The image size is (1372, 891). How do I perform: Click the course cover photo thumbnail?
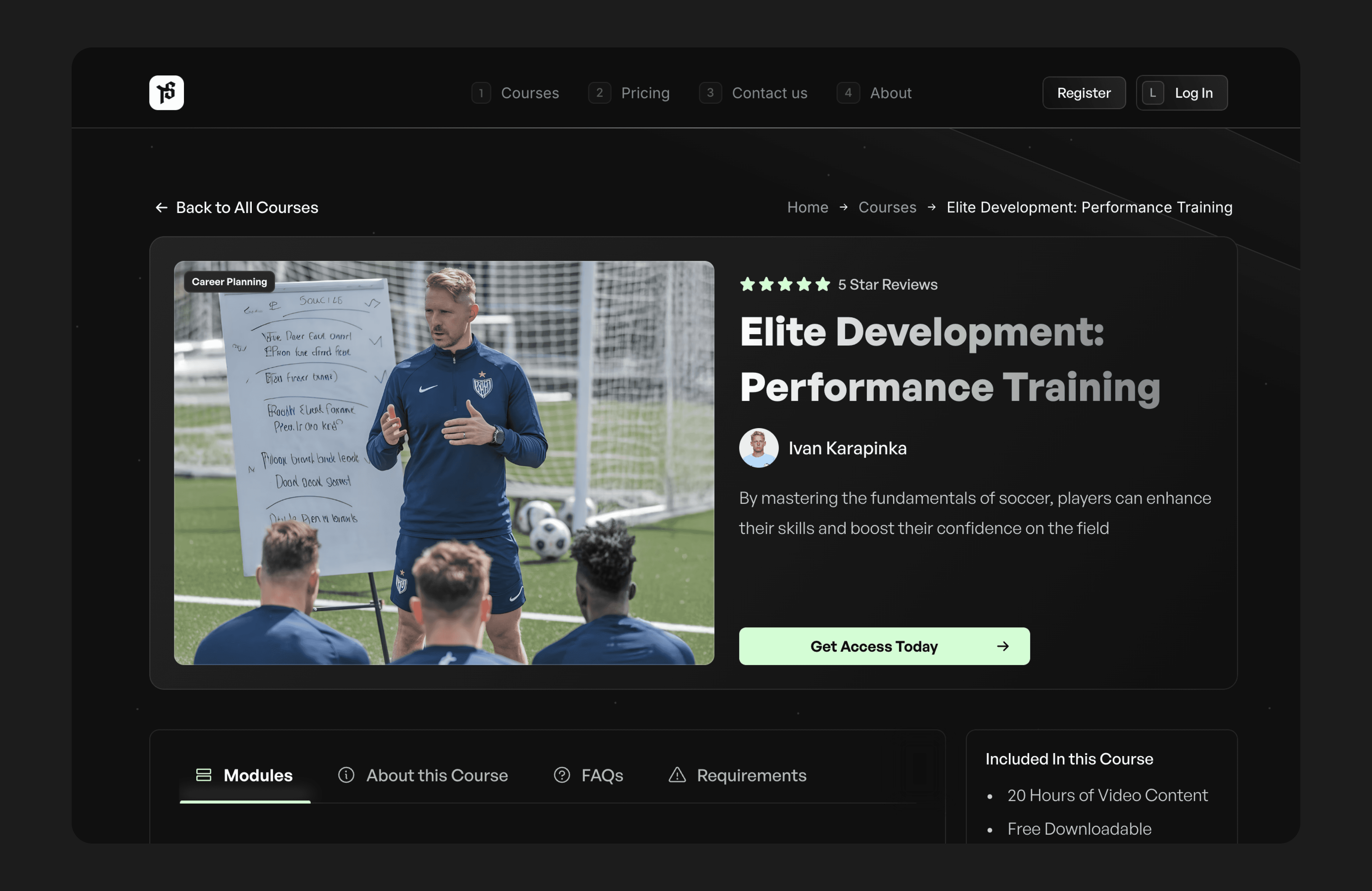point(444,463)
